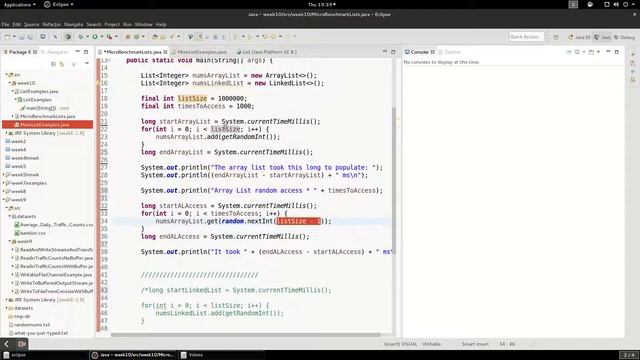Viewport: 640px width, 360px height.
Task: Click the Quick Access search field
Action: click(526, 37)
